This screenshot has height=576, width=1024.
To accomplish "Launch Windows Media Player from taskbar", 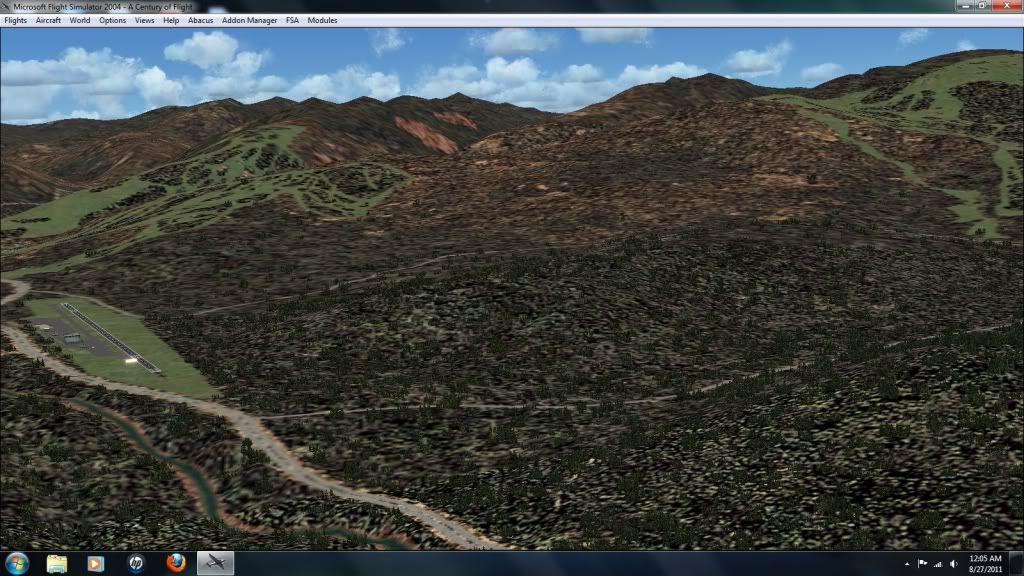I will tap(96, 563).
